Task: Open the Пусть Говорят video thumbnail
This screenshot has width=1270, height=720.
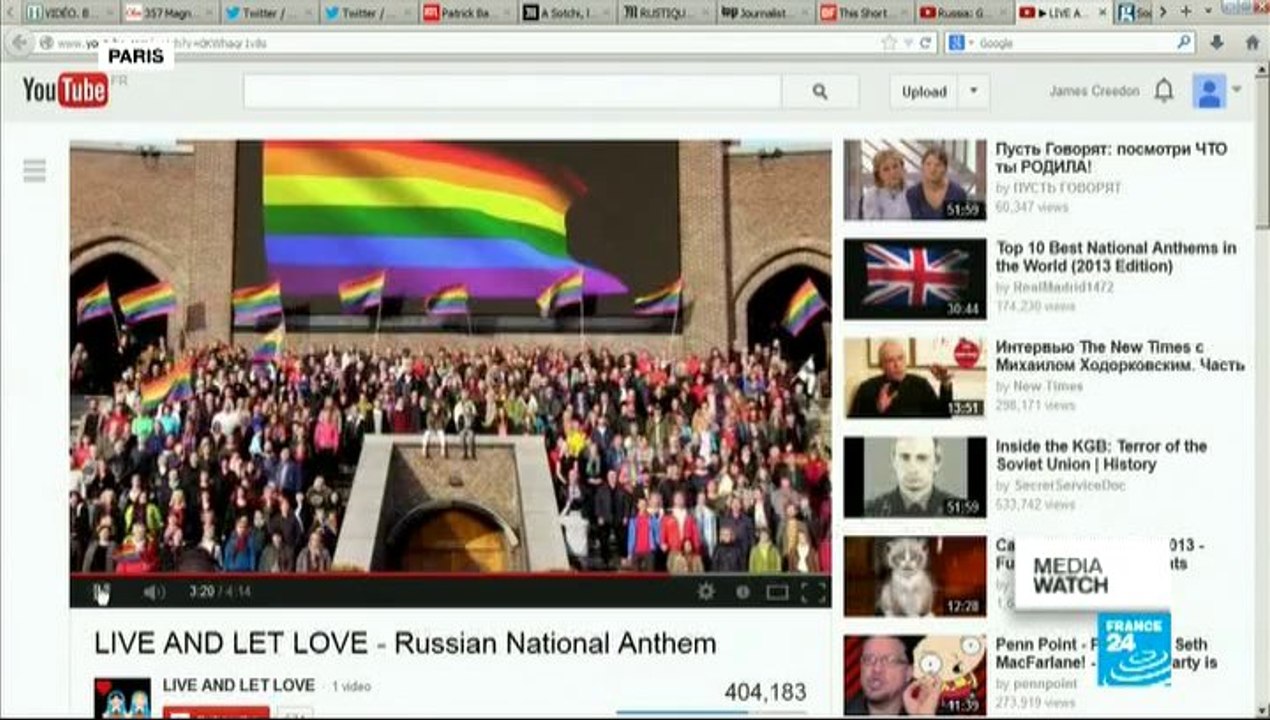Action: 914,180
